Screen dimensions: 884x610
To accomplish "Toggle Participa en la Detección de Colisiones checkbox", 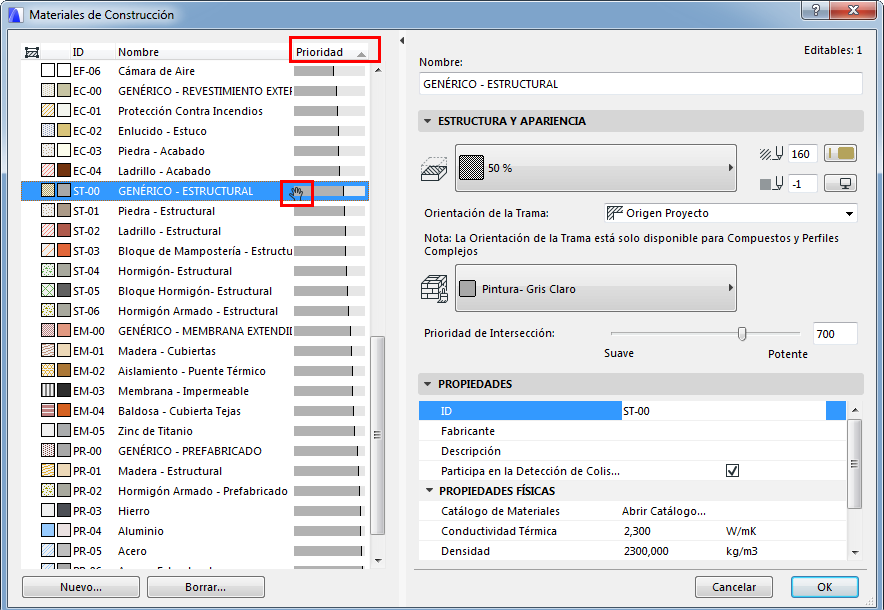I will pyautogui.click(x=732, y=470).
